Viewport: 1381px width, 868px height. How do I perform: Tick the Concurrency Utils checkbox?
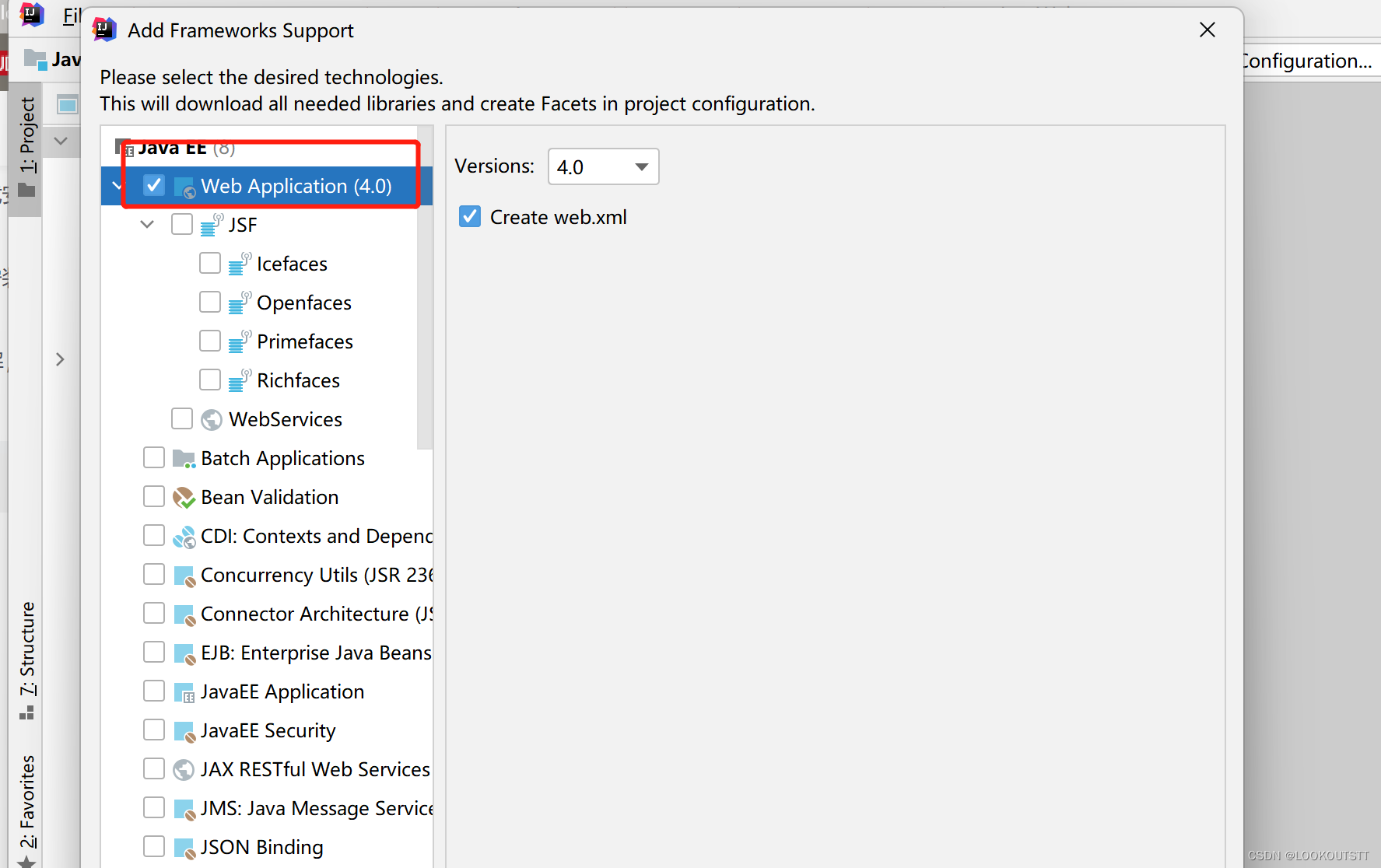154,574
